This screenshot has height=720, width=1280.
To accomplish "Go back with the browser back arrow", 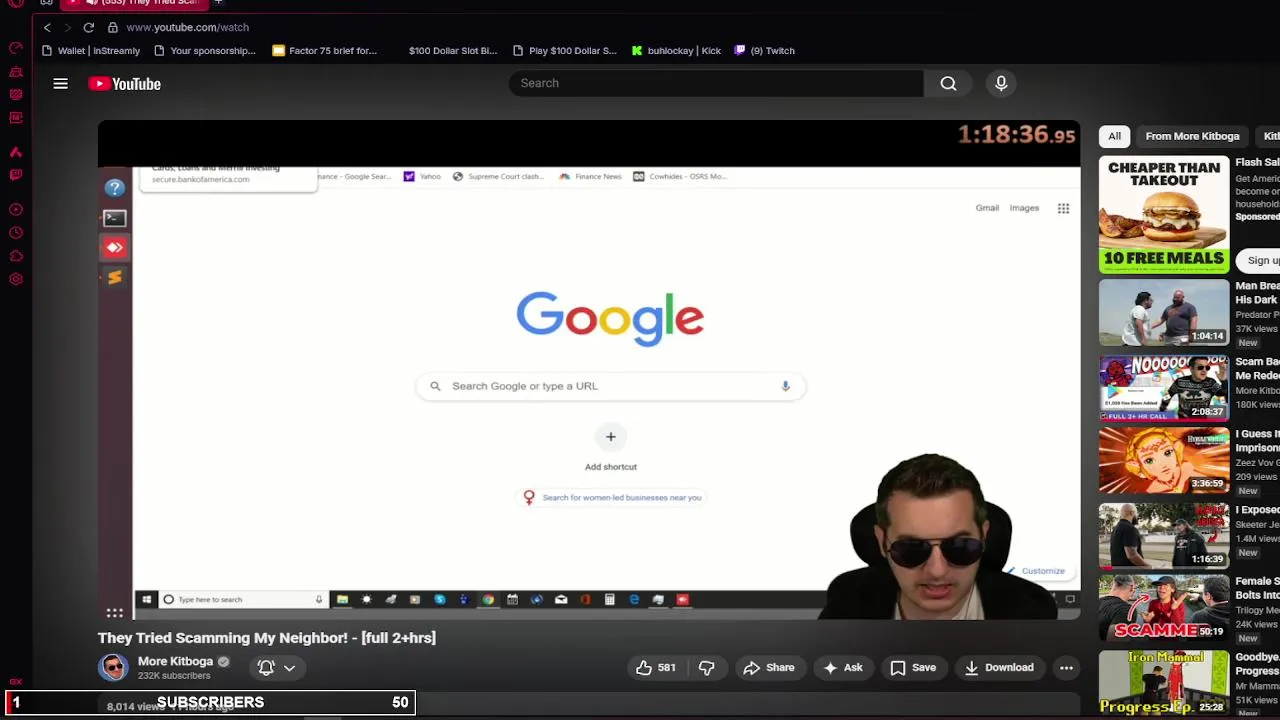I will coord(47,28).
